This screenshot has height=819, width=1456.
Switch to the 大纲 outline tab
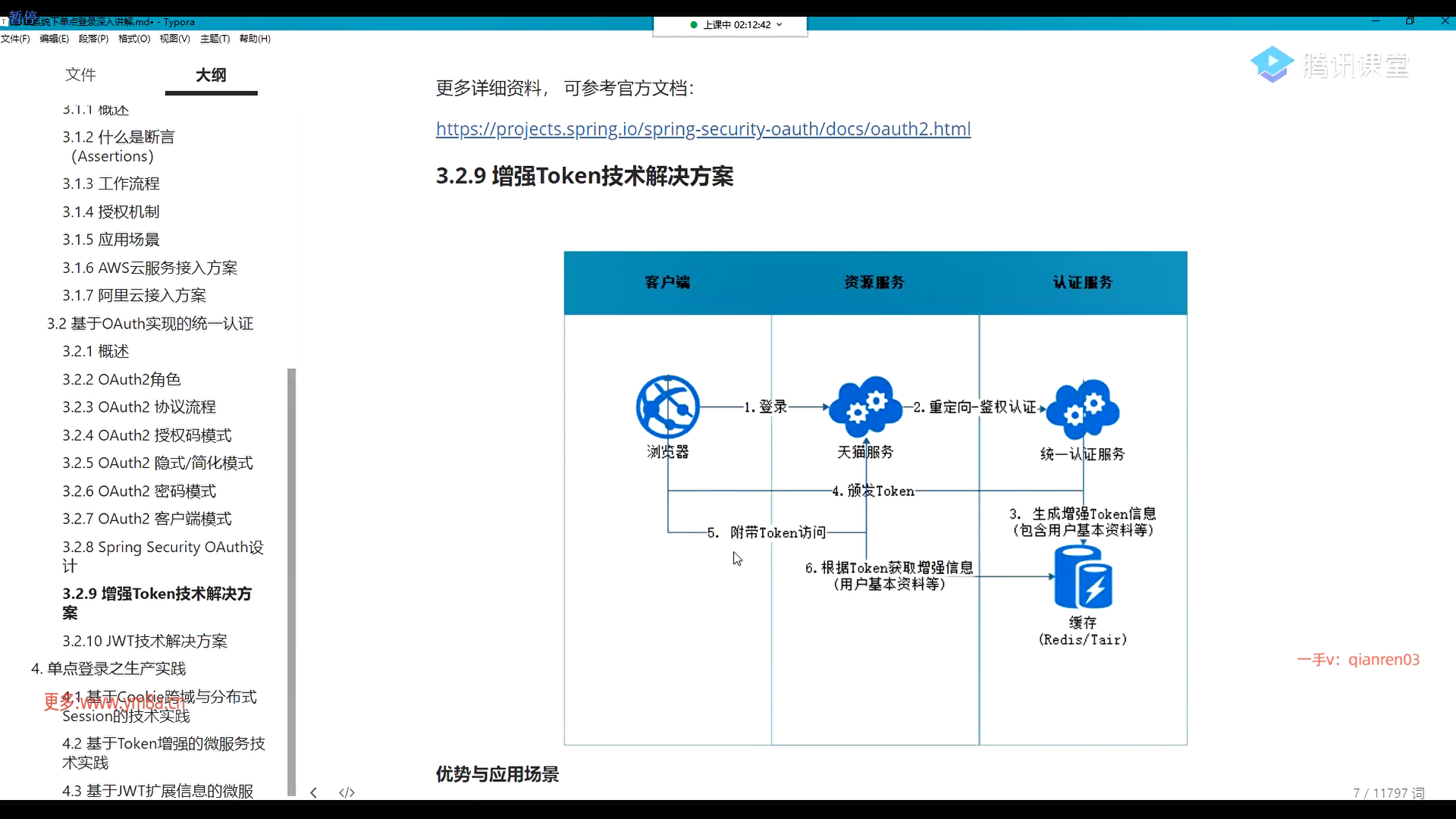pyautogui.click(x=211, y=74)
